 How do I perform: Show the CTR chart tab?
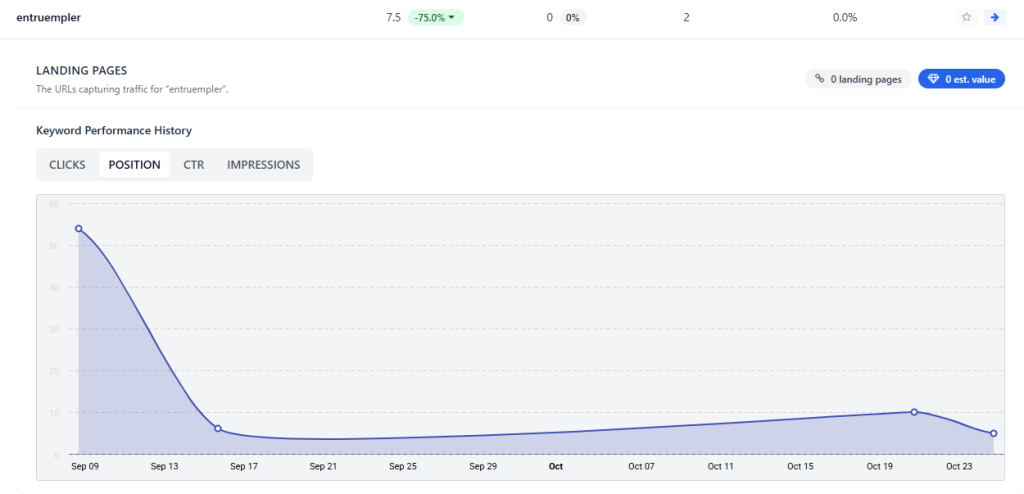(194, 165)
